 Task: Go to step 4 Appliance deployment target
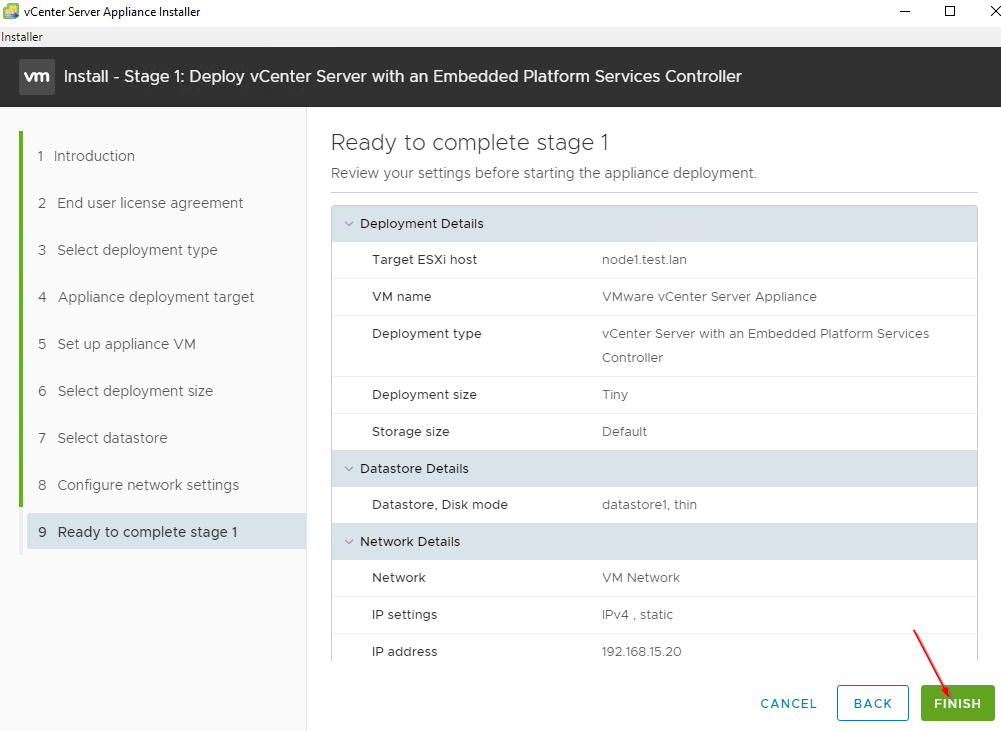[x=146, y=297]
